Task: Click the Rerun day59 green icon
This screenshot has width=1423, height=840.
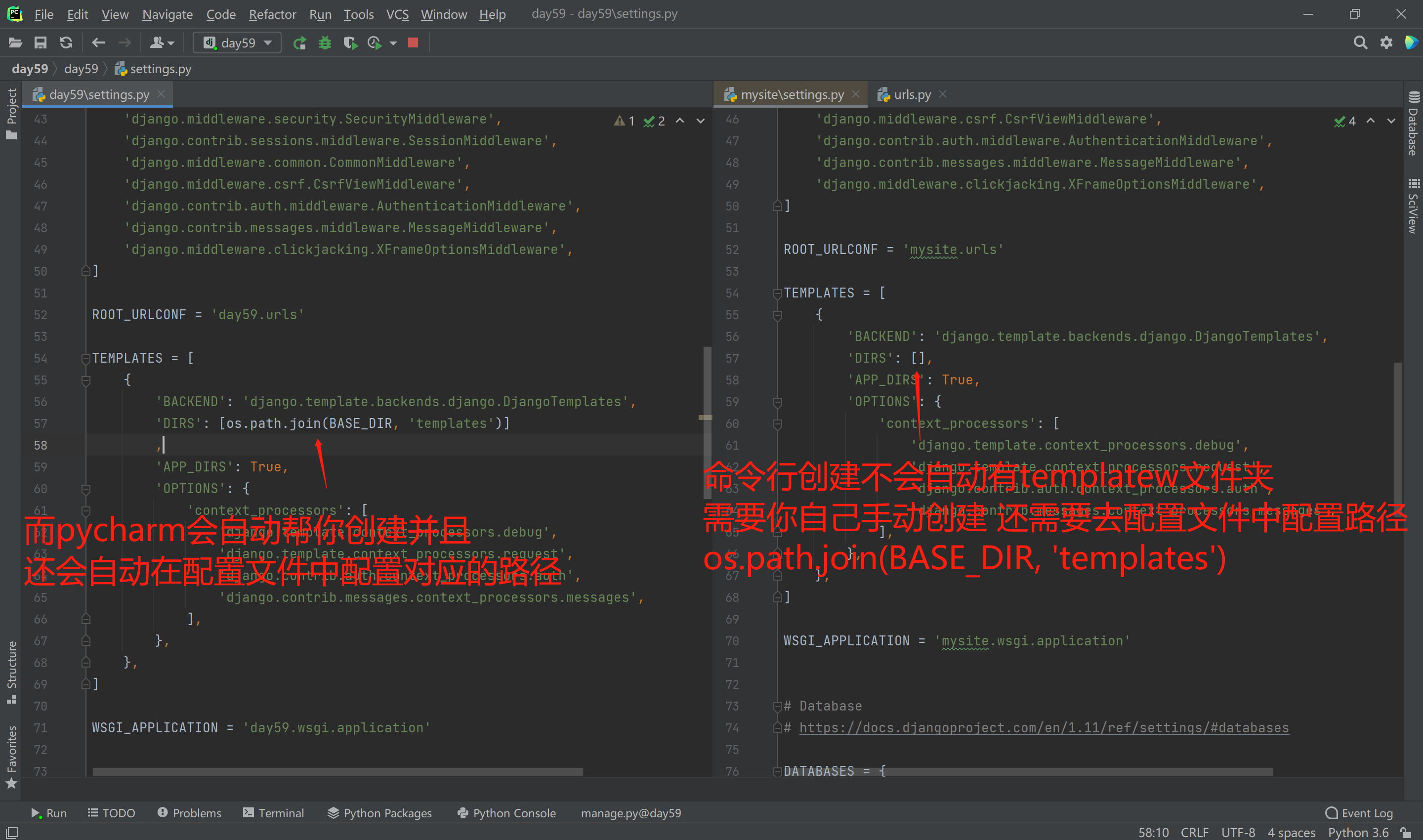Action: tap(299, 42)
